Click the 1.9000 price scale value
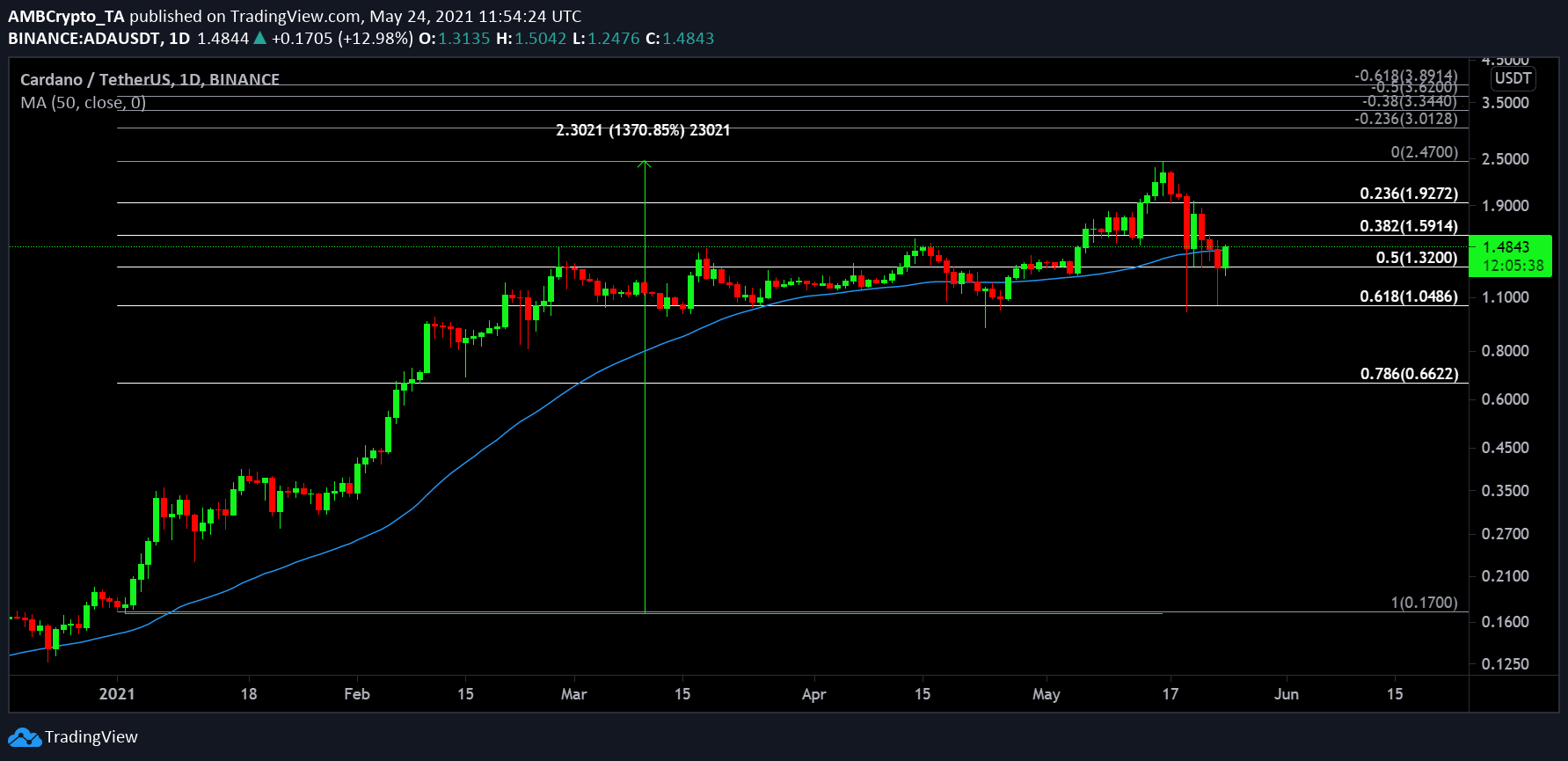The width and height of the screenshot is (1568, 761). tap(1506, 206)
